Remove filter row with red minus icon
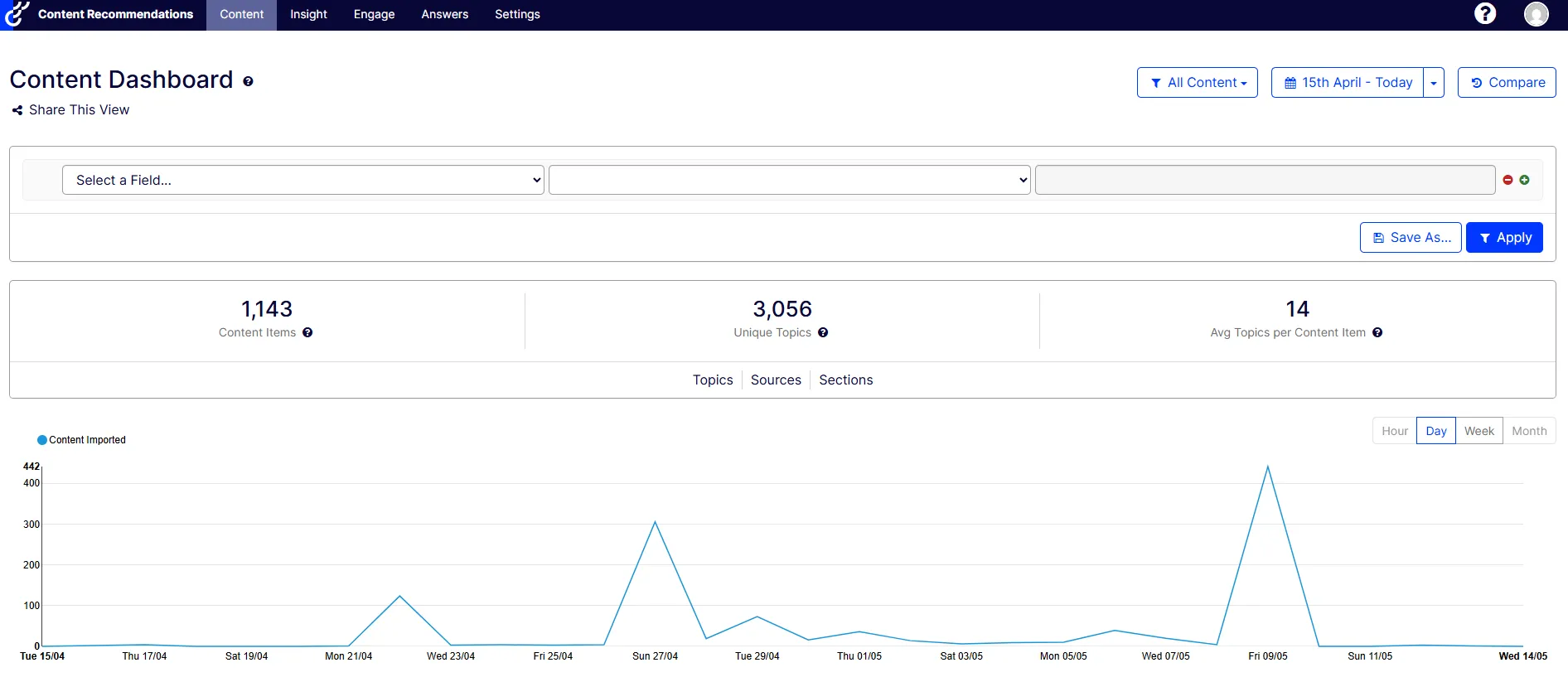This screenshot has height=682, width=1568. [1508, 180]
